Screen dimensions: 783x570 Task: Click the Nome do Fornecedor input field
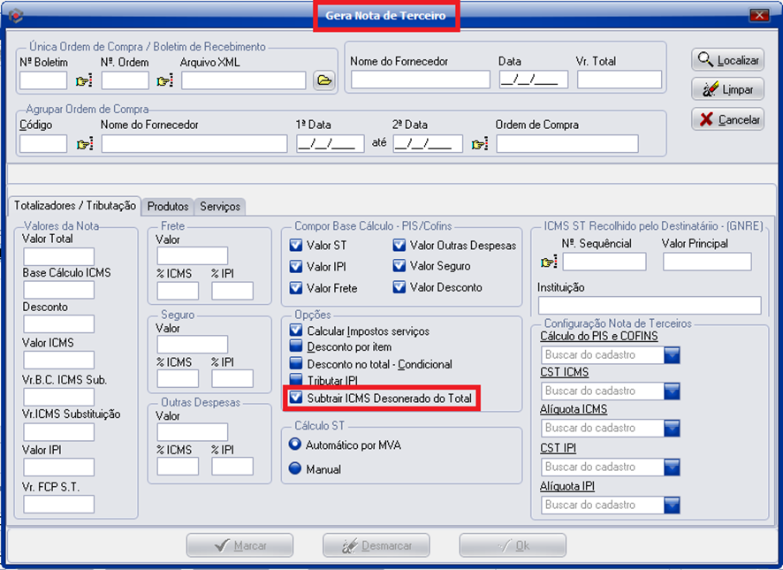pyautogui.click(x=420, y=80)
